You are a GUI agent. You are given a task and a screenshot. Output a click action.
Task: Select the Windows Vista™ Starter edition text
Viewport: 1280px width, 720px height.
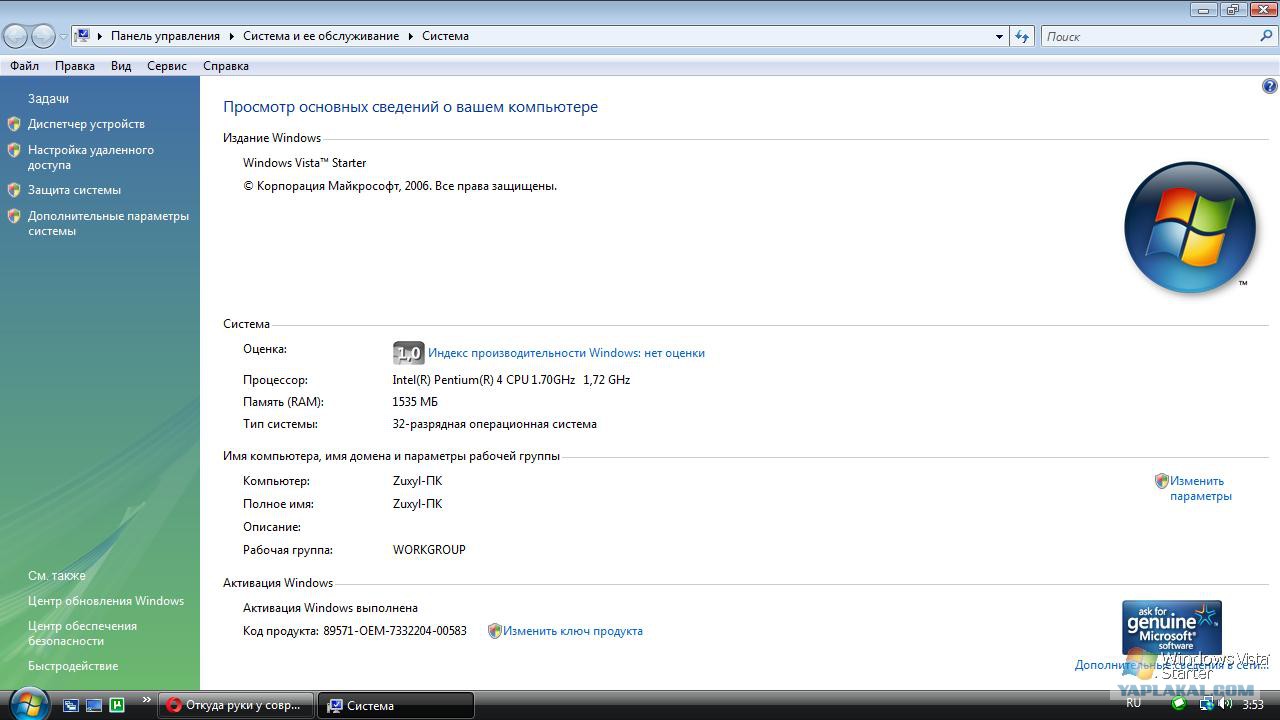(x=305, y=163)
